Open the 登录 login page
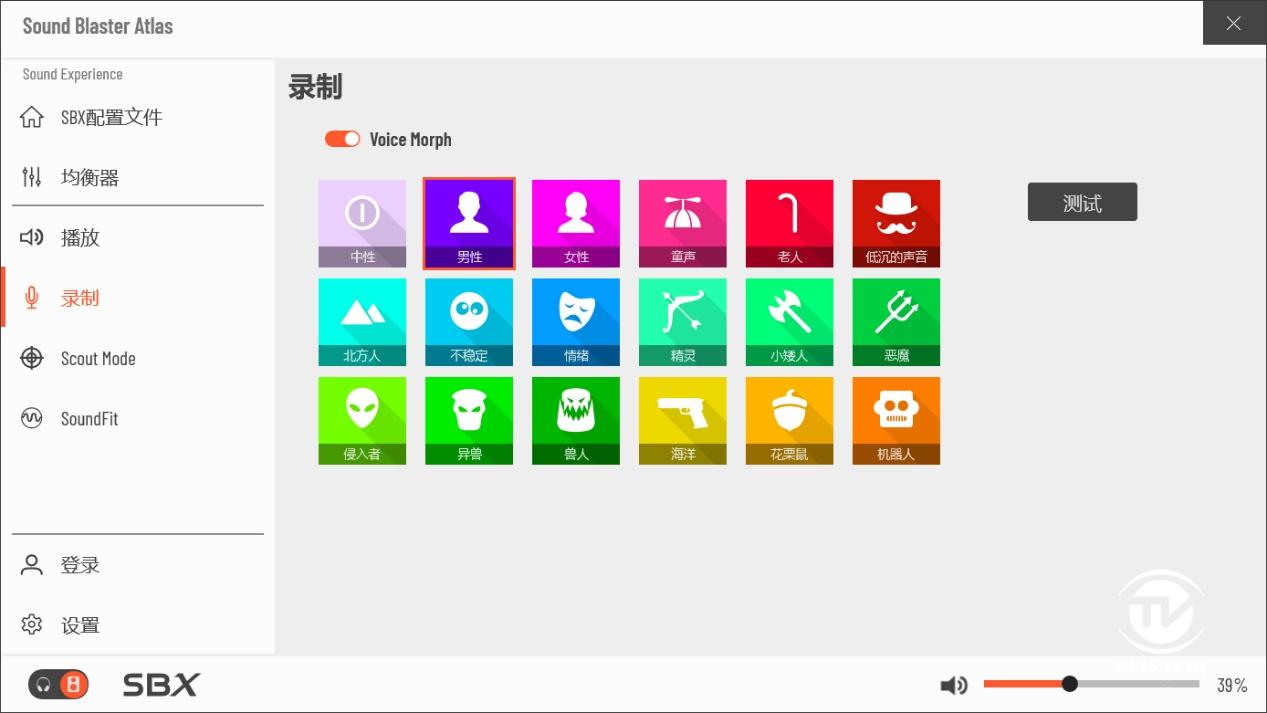This screenshot has width=1267, height=713. tap(138, 565)
